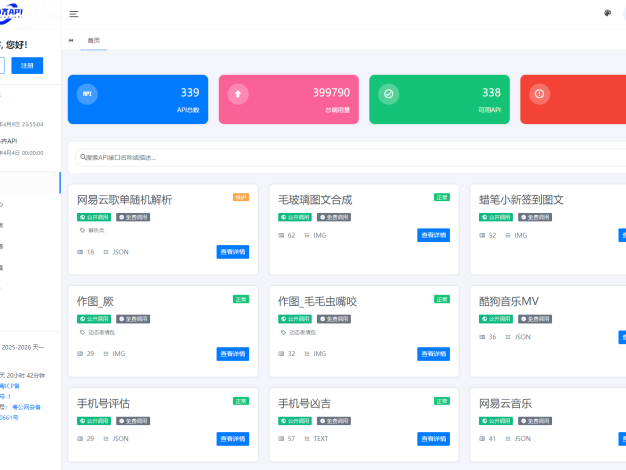The height and width of the screenshot is (470, 626).
Task: Click the ICP备 link in sidebar
Action: 10,386
